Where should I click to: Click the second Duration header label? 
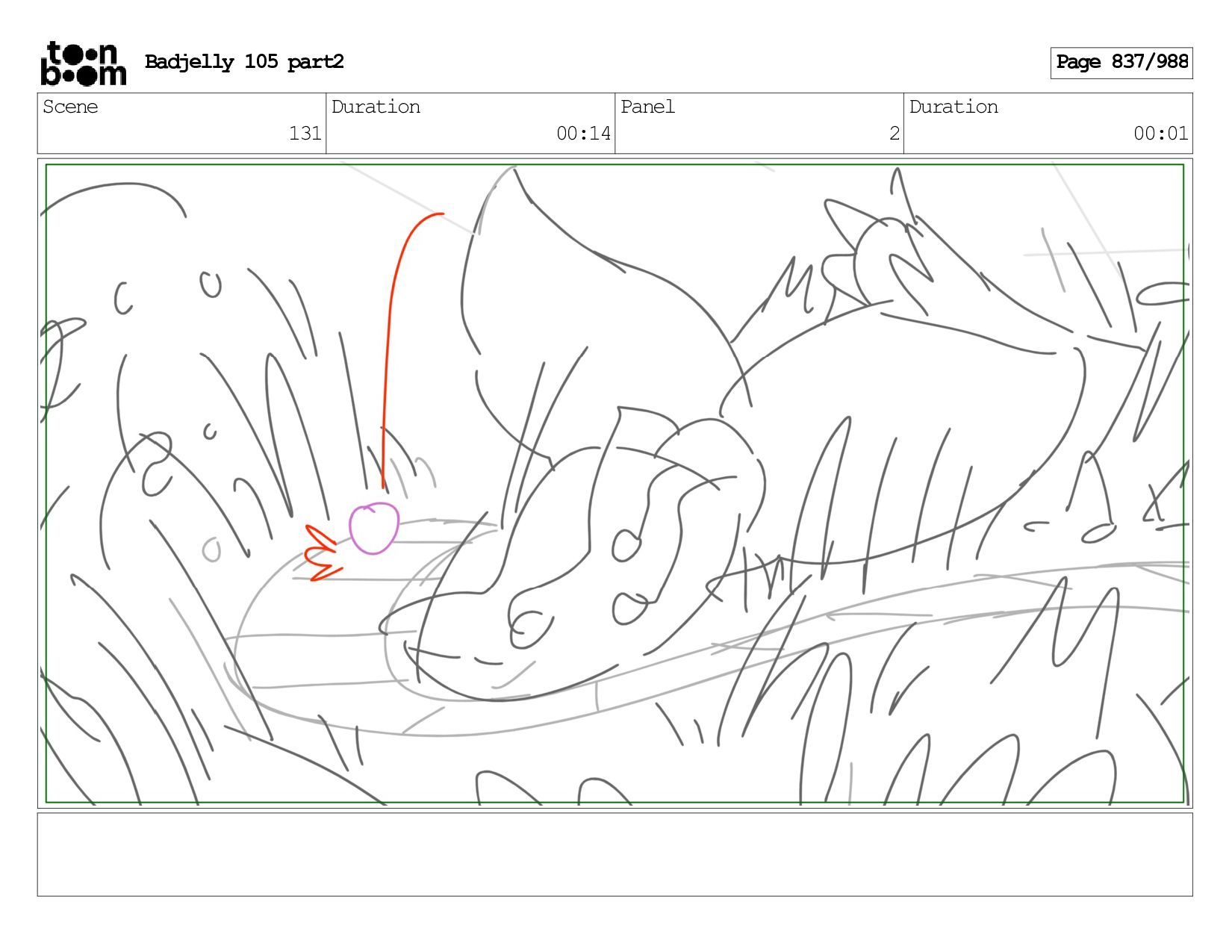click(953, 107)
